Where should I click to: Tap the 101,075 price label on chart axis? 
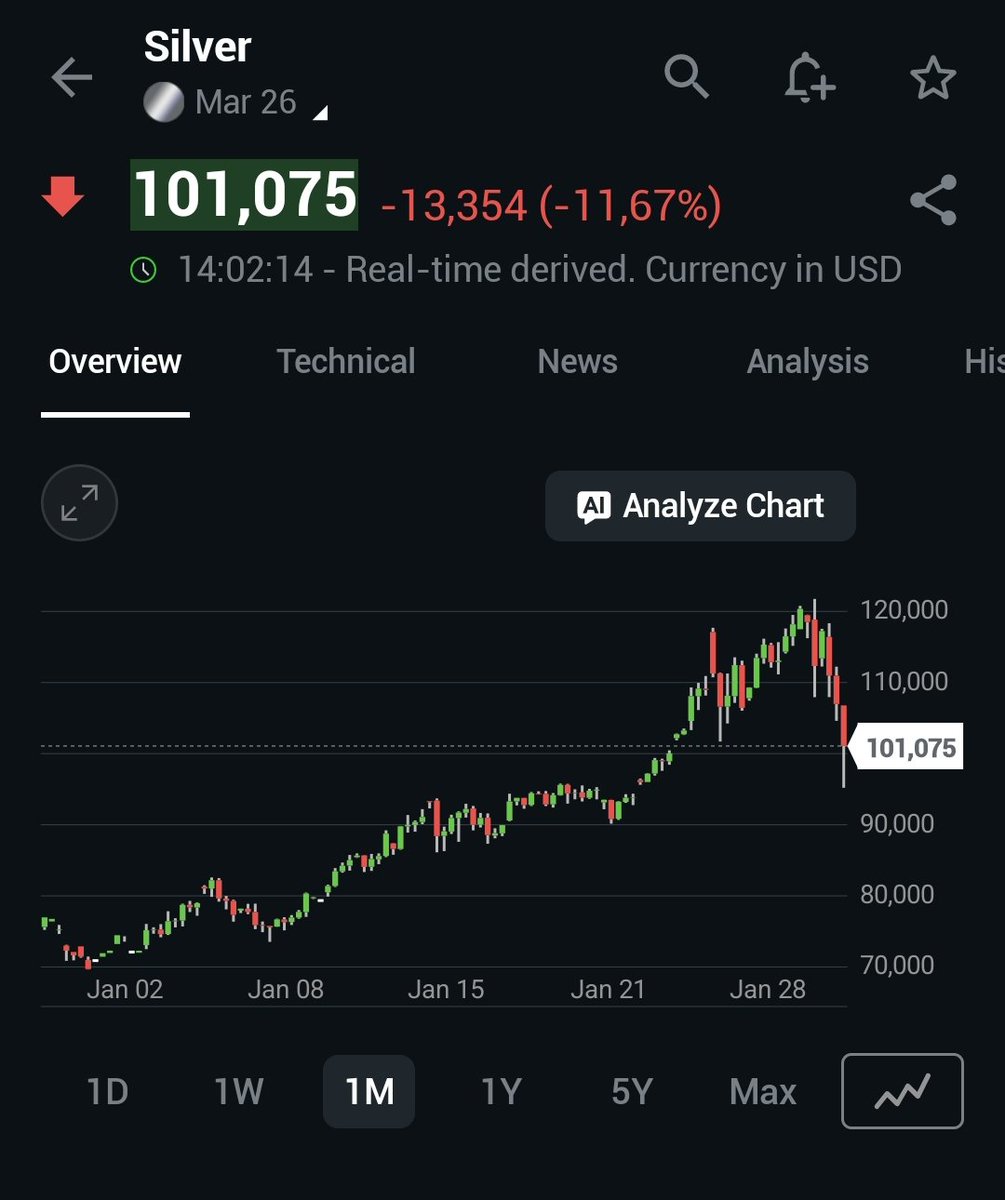pyautogui.click(x=905, y=747)
